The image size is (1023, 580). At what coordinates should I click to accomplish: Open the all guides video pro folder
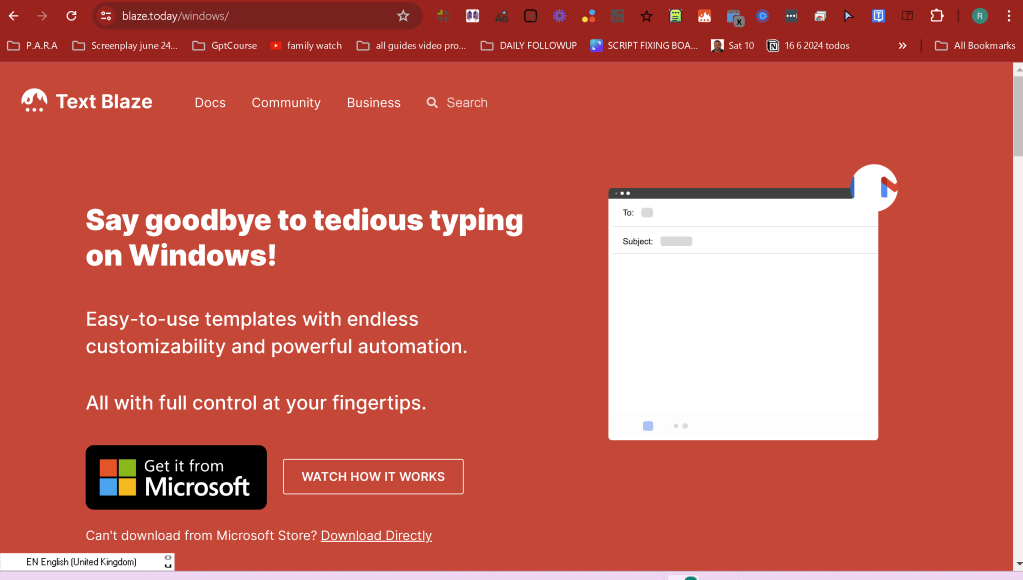[x=411, y=46]
